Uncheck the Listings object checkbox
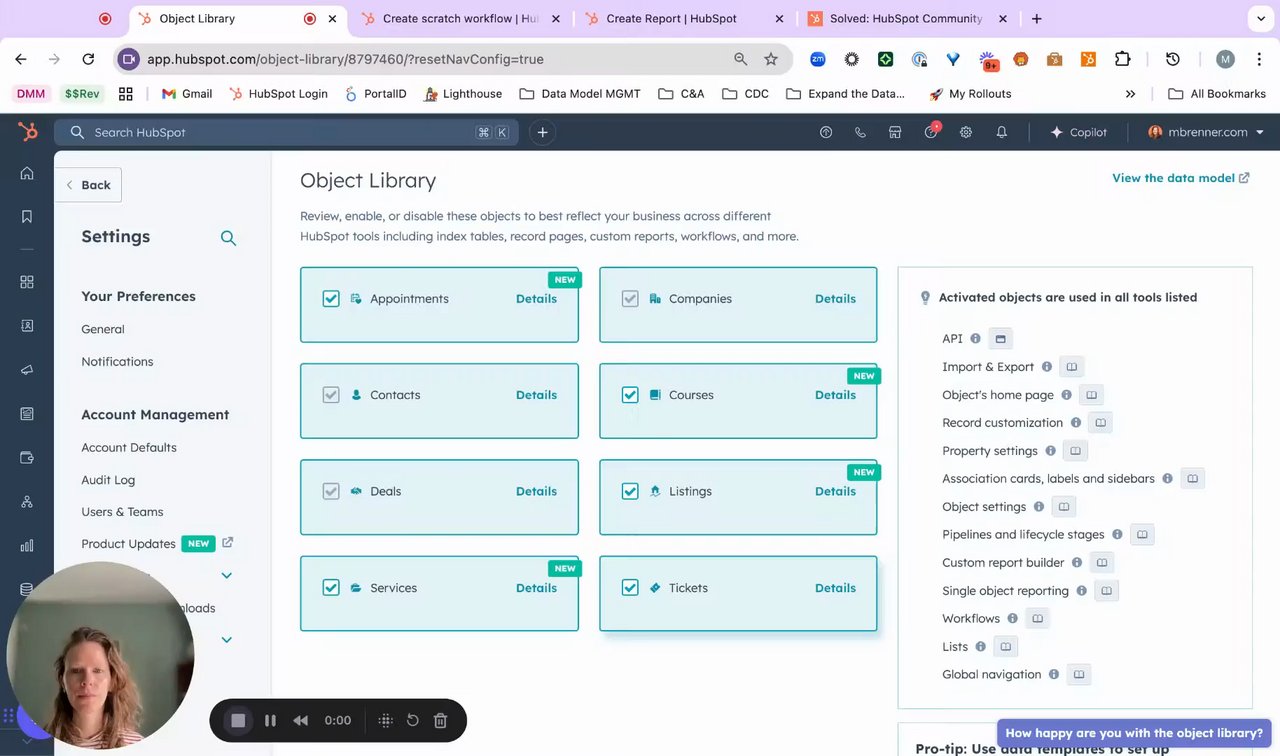Image resolution: width=1280 pixels, height=756 pixels. click(630, 491)
